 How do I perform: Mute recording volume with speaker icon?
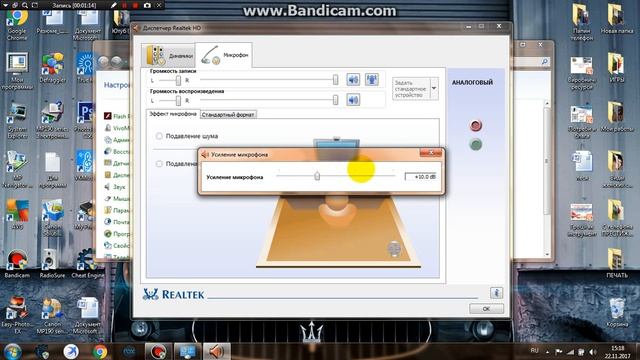tap(353, 79)
